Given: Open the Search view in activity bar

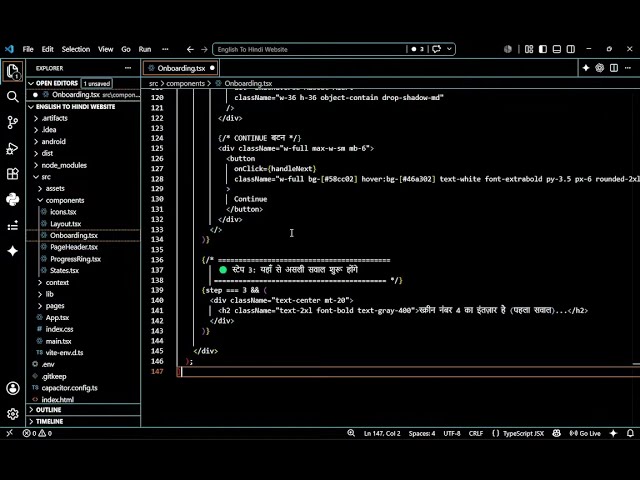Looking at the screenshot, I should 12,97.
